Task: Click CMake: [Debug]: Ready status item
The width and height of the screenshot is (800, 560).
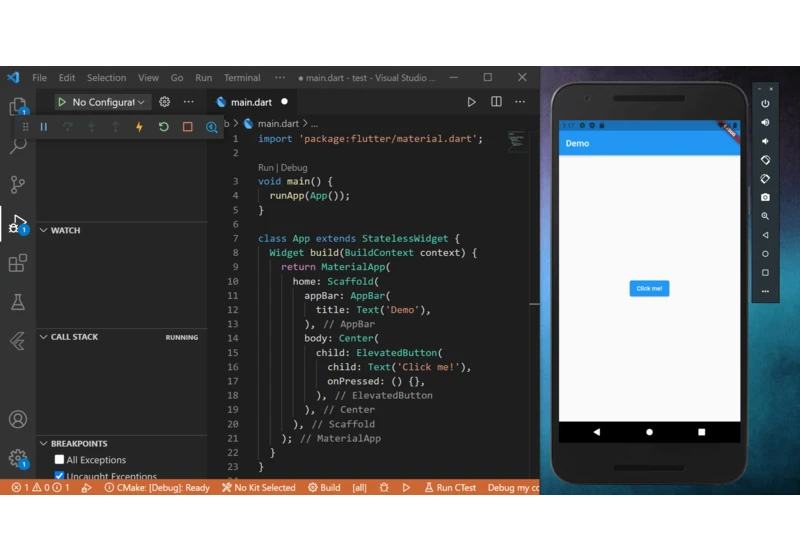Action: 157,488
